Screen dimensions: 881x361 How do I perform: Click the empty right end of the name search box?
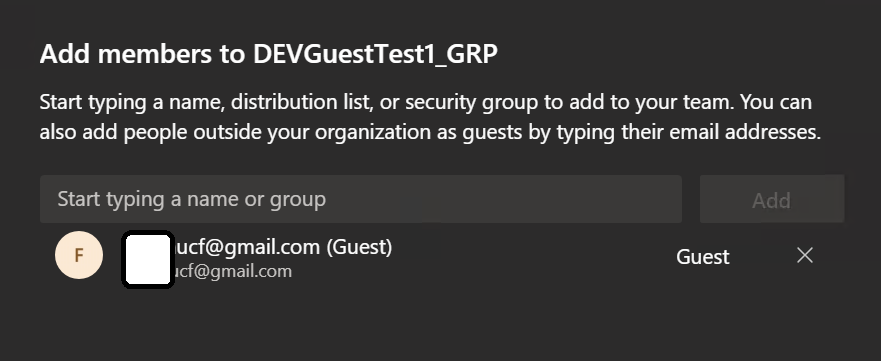click(x=618, y=199)
